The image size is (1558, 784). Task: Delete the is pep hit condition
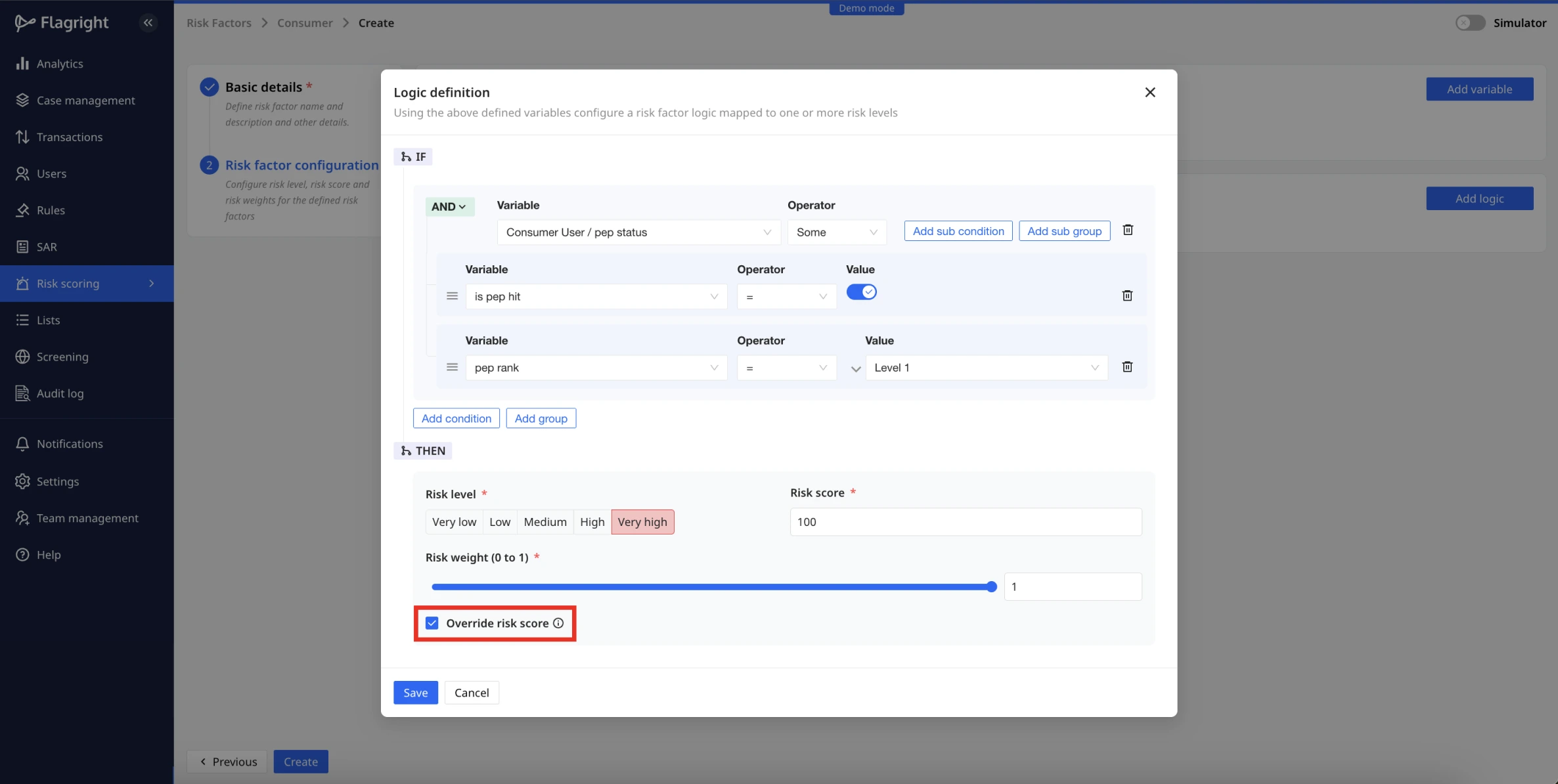point(1127,295)
